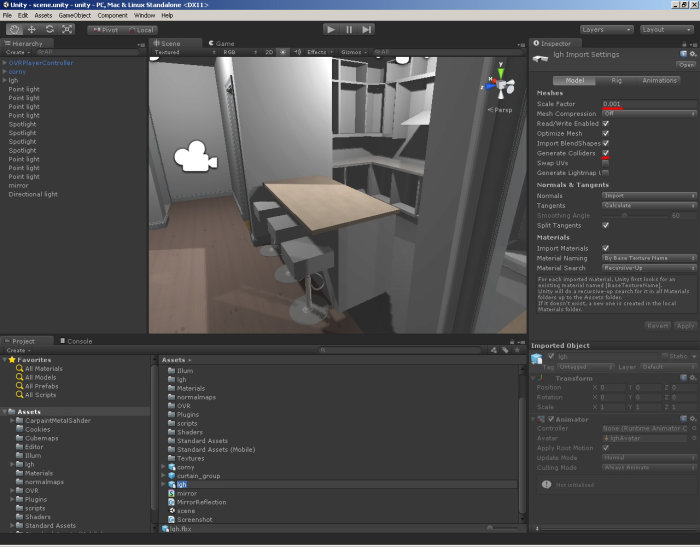The height and width of the screenshot is (547, 700).
Task: Click search by type icon in Project
Action: point(494,351)
